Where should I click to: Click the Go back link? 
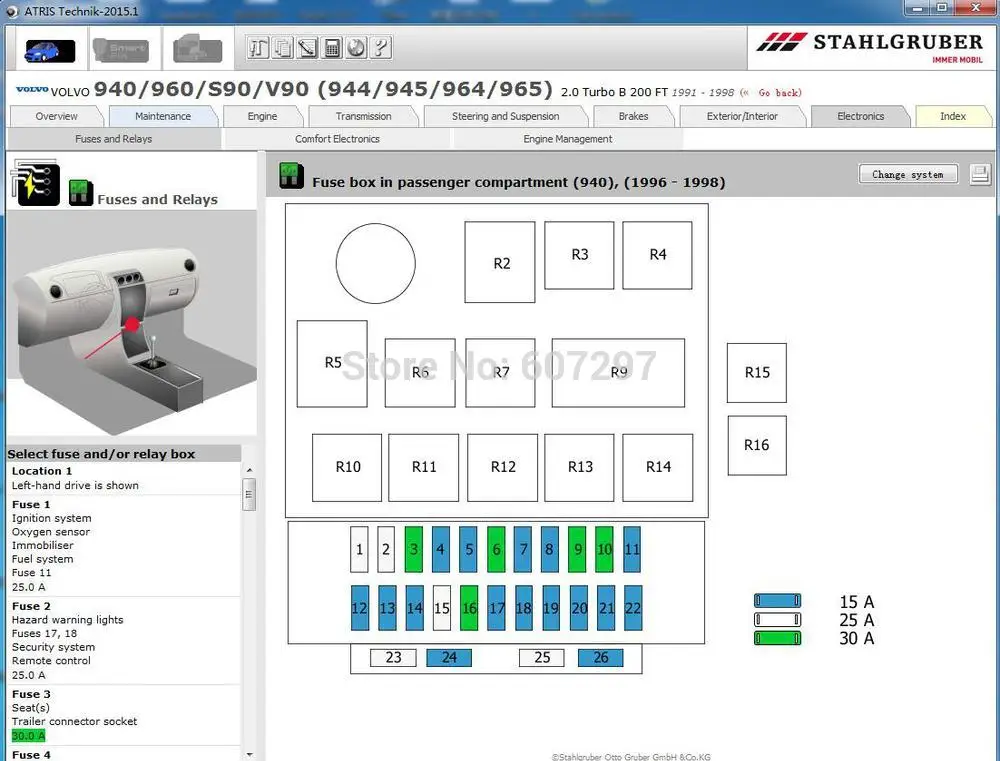coord(779,92)
